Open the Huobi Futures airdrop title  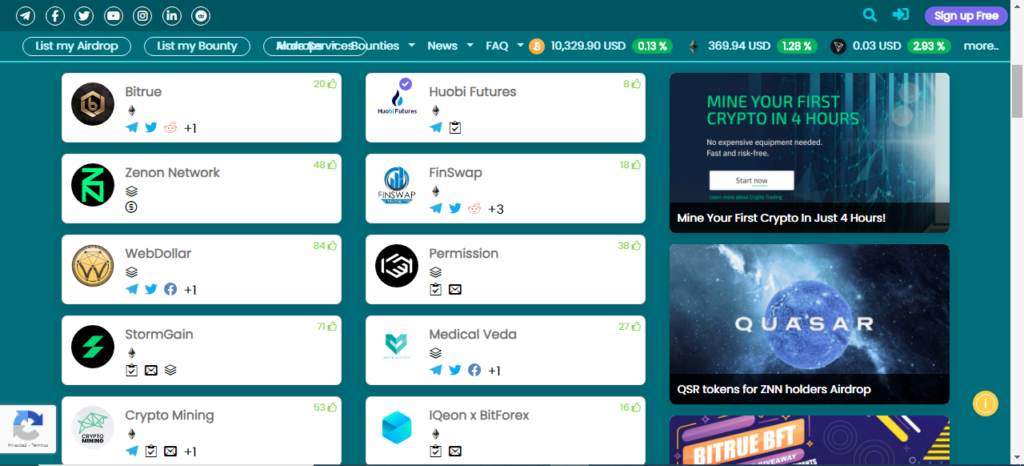[x=473, y=92]
